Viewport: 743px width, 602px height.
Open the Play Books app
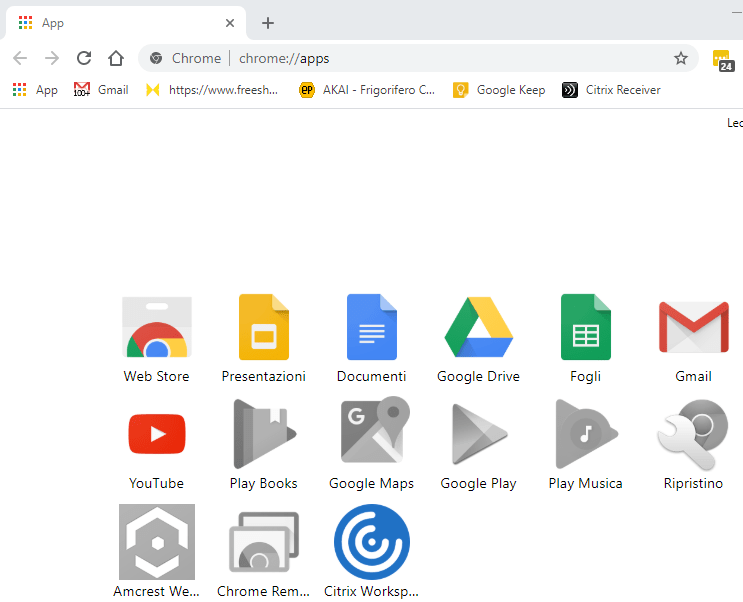click(264, 434)
